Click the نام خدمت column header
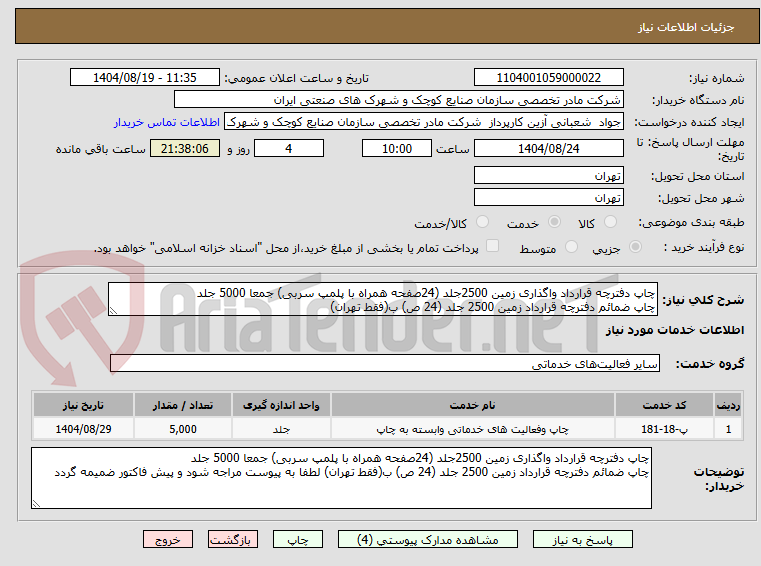761x566 pixels. tap(472, 405)
